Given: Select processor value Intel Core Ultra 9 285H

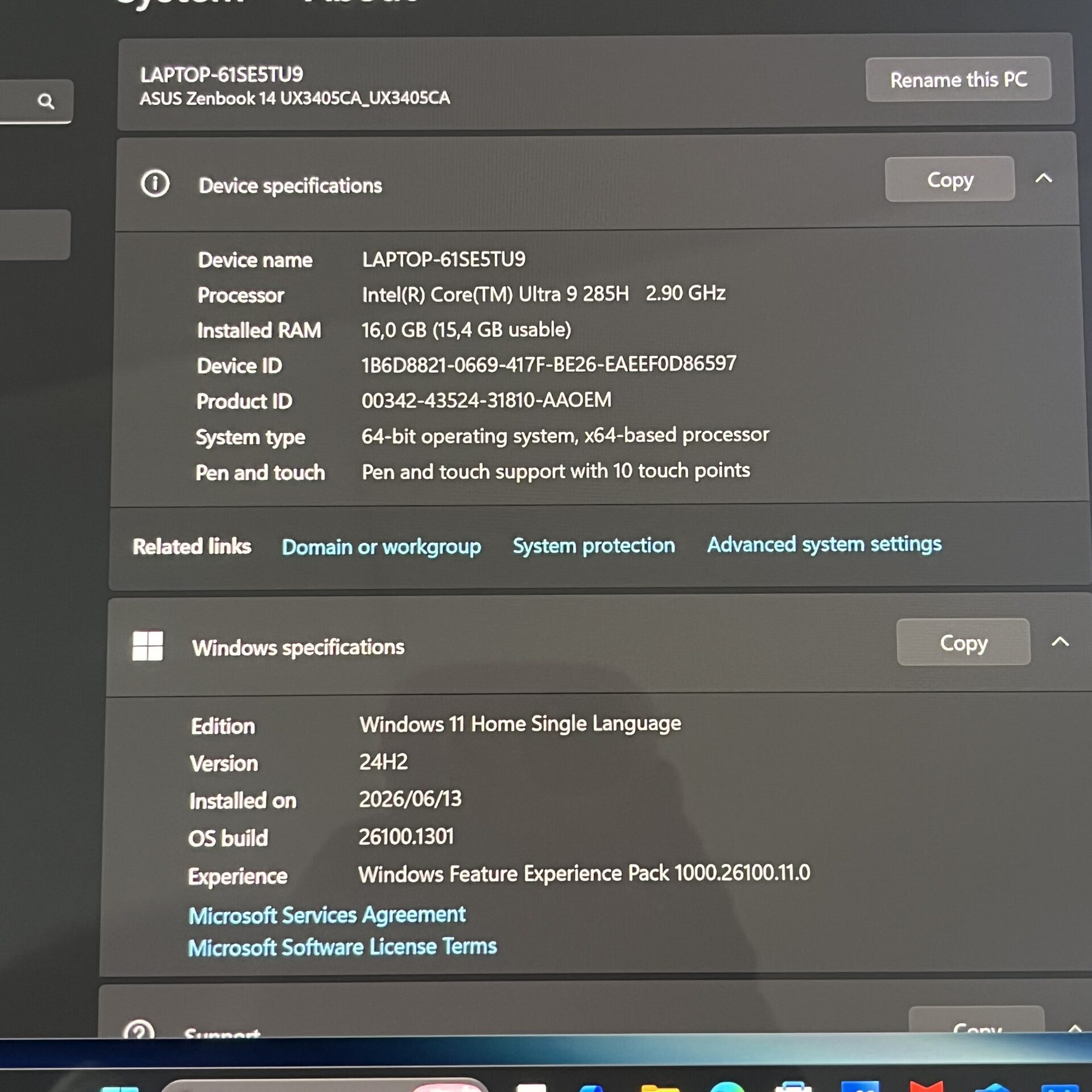Looking at the screenshot, I should (544, 293).
